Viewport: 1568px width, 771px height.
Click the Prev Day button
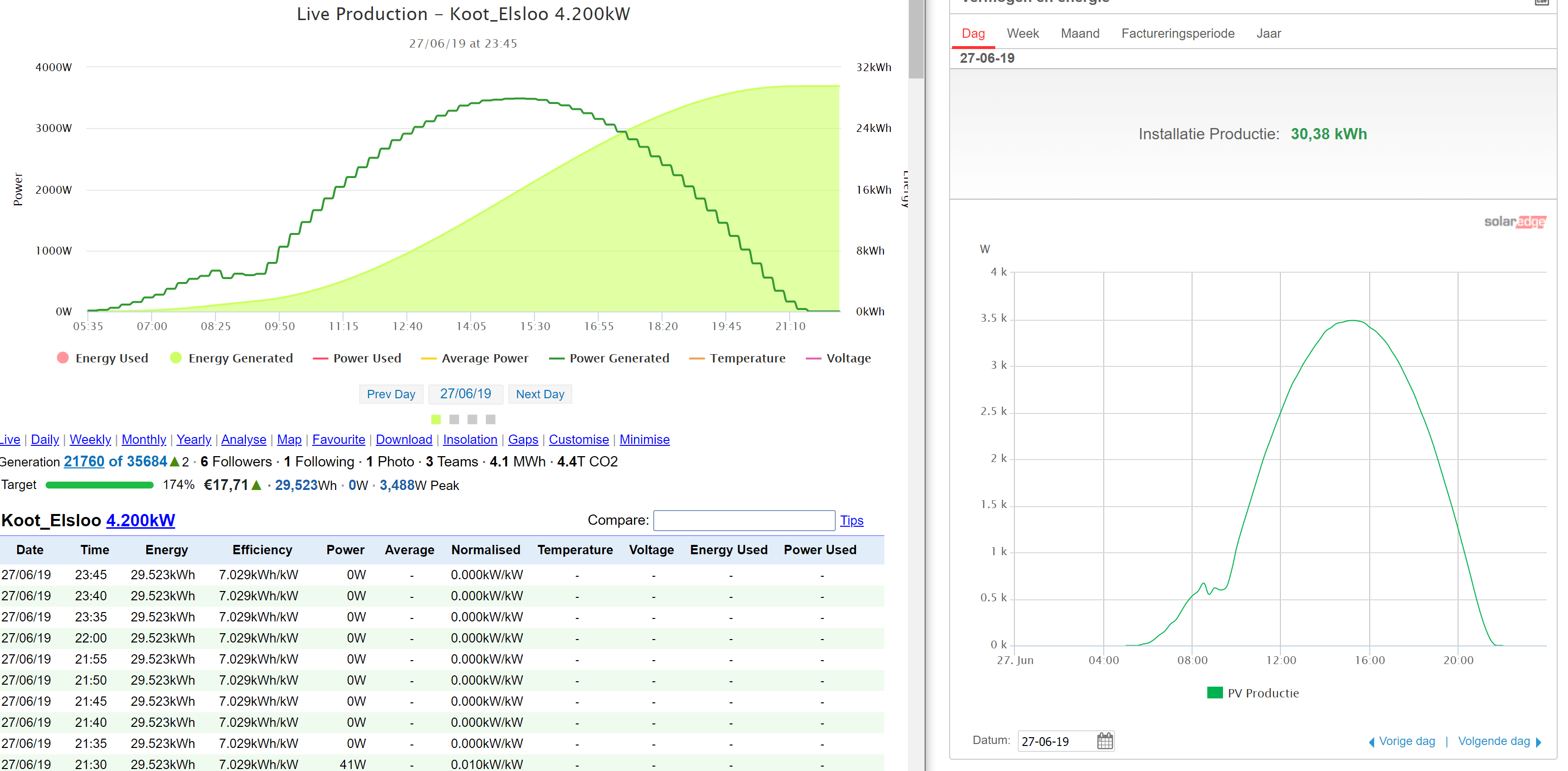[391, 394]
